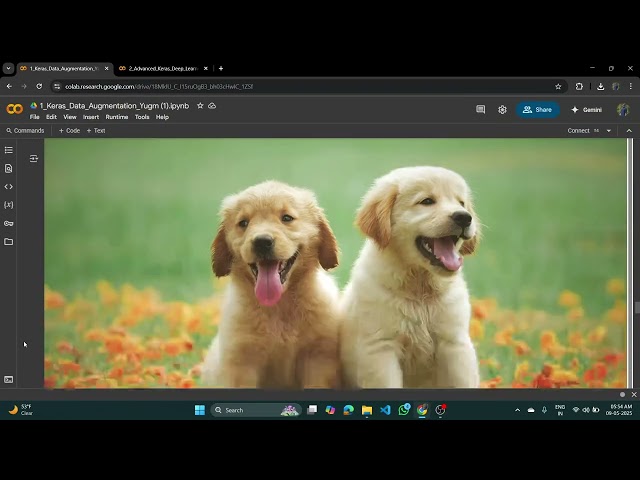The image size is (640, 480).
Task: Open WhatsApp from taskbar
Action: point(404,410)
